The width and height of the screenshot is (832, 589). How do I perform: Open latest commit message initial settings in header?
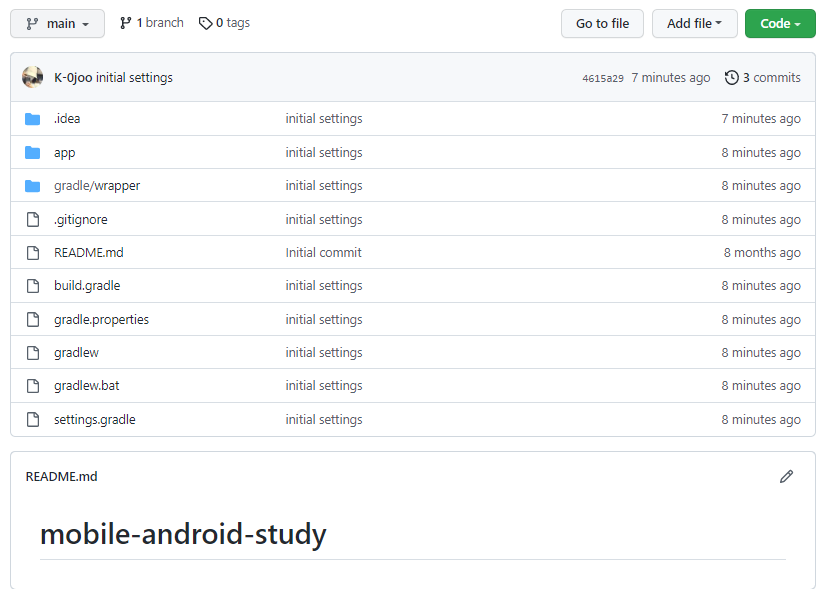click(134, 77)
